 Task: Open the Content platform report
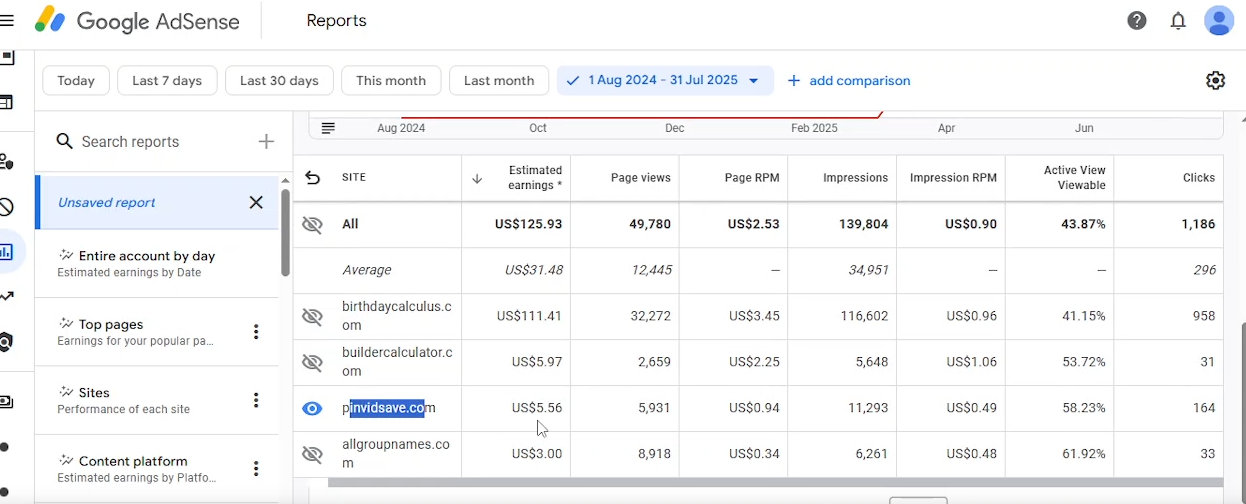point(157,468)
